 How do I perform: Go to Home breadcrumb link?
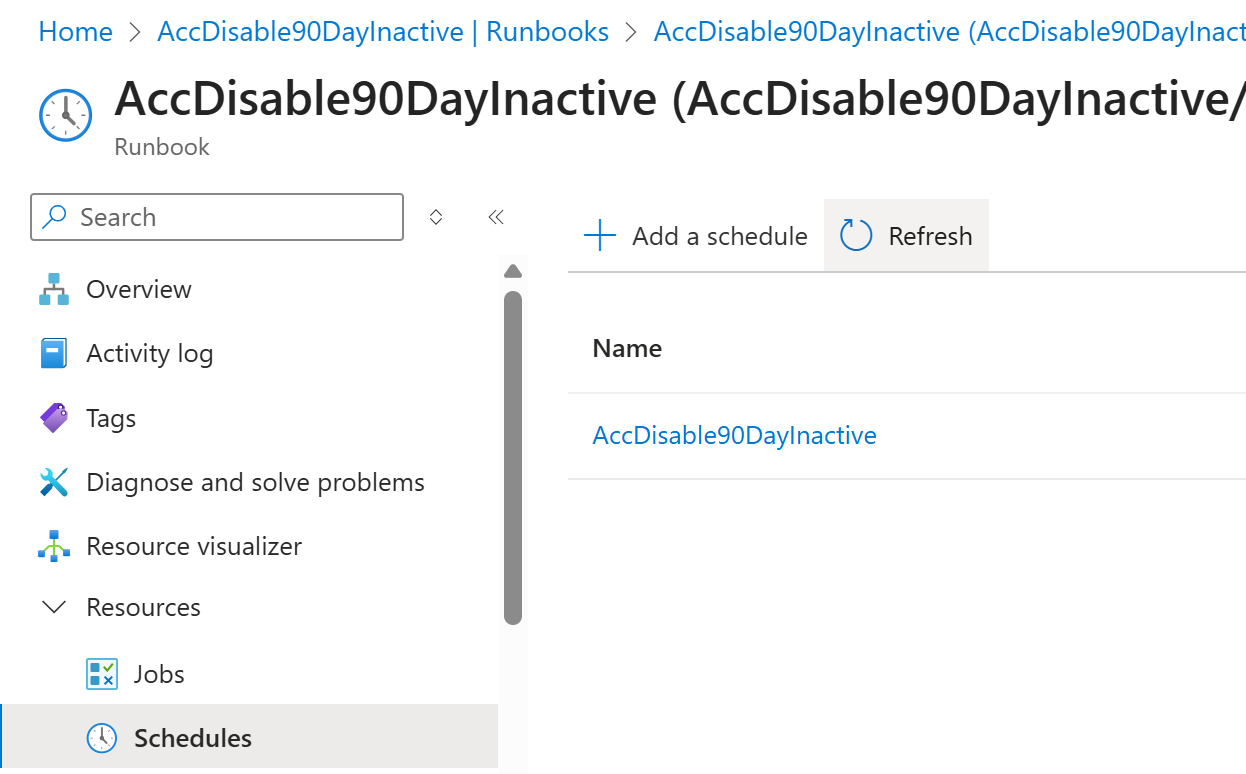[x=75, y=32]
